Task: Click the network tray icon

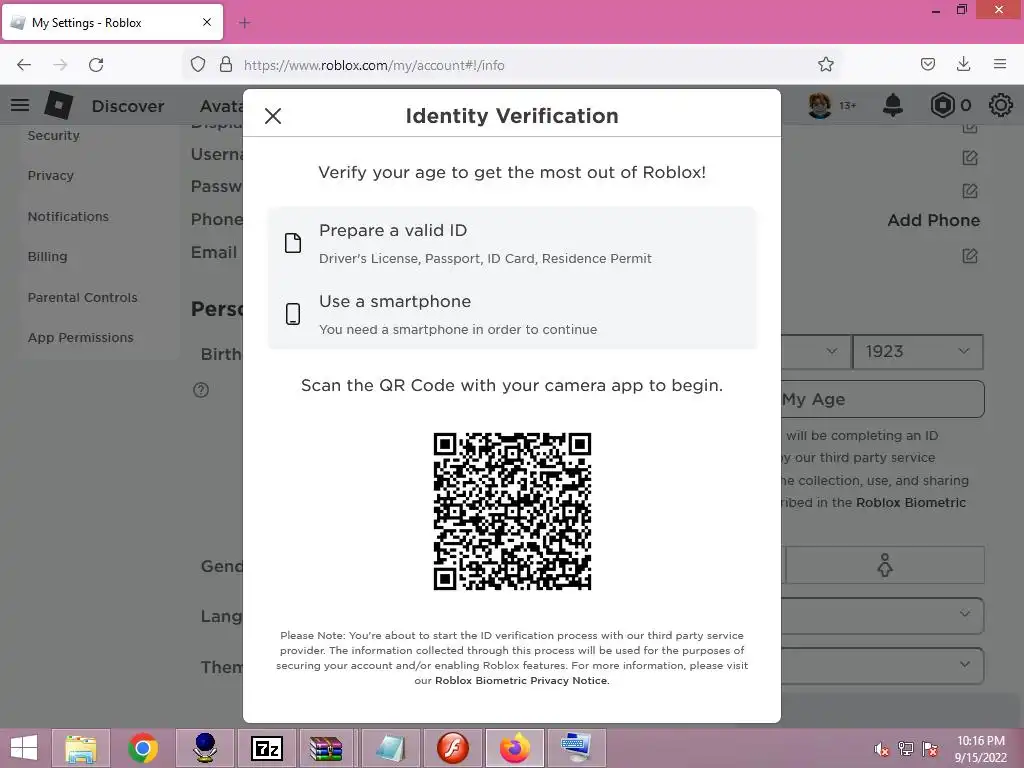Action: pyautogui.click(x=906, y=749)
